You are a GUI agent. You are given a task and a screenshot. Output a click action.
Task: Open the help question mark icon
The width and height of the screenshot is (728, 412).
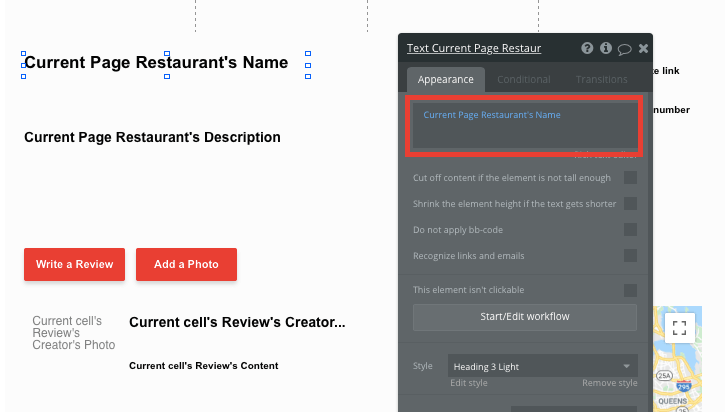(x=587, y=48)
